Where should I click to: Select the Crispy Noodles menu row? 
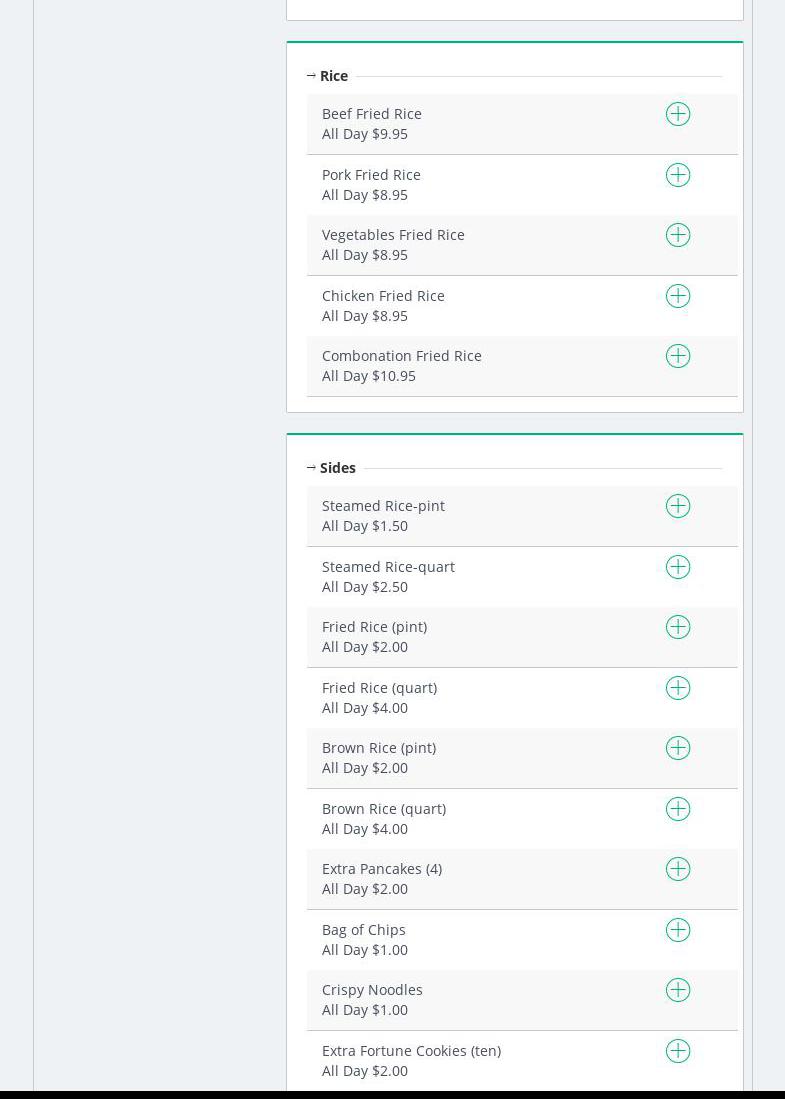tap(480, 1000)
